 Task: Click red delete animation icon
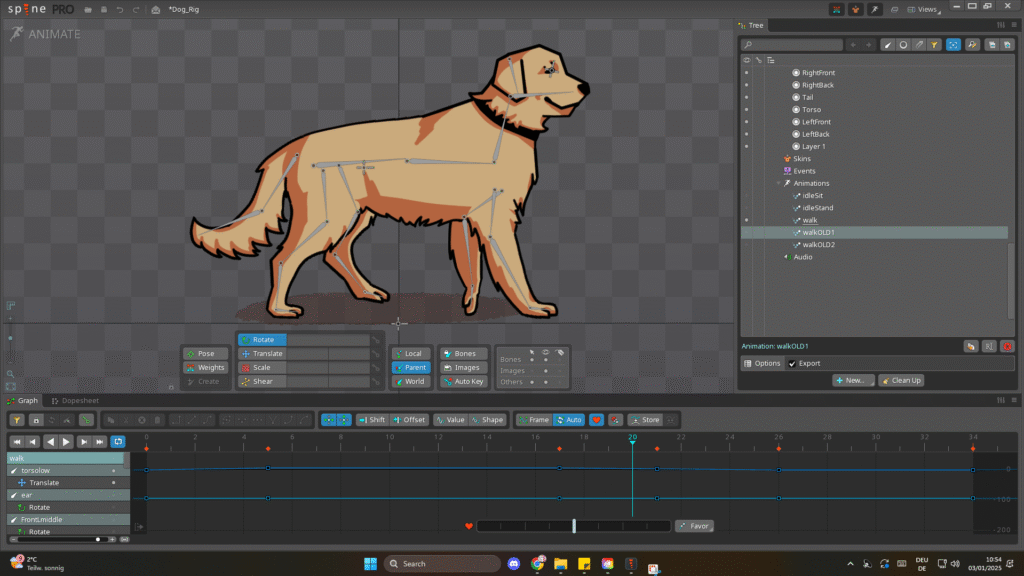(1006, 346)
